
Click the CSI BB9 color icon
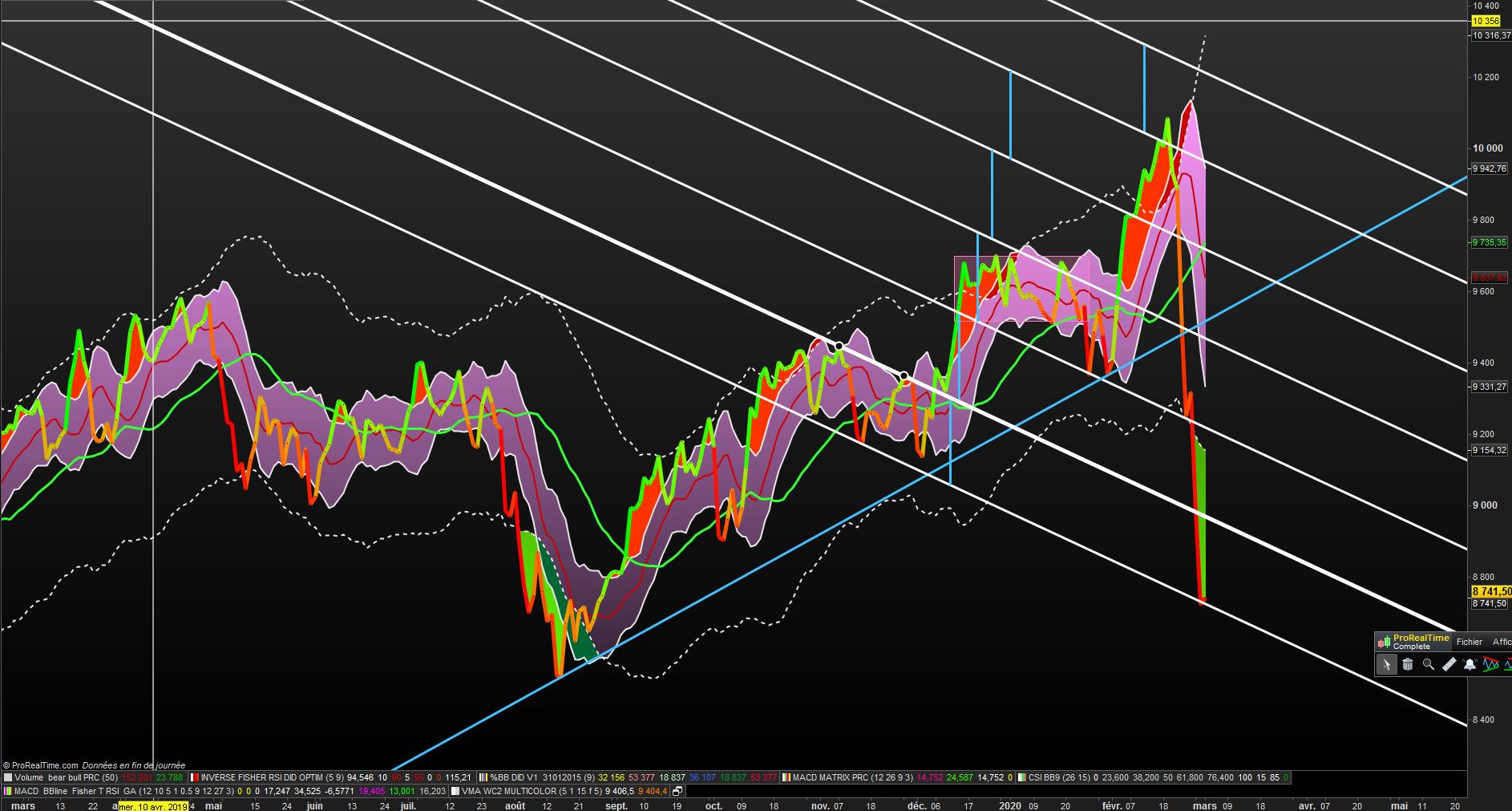[1022, 777]
